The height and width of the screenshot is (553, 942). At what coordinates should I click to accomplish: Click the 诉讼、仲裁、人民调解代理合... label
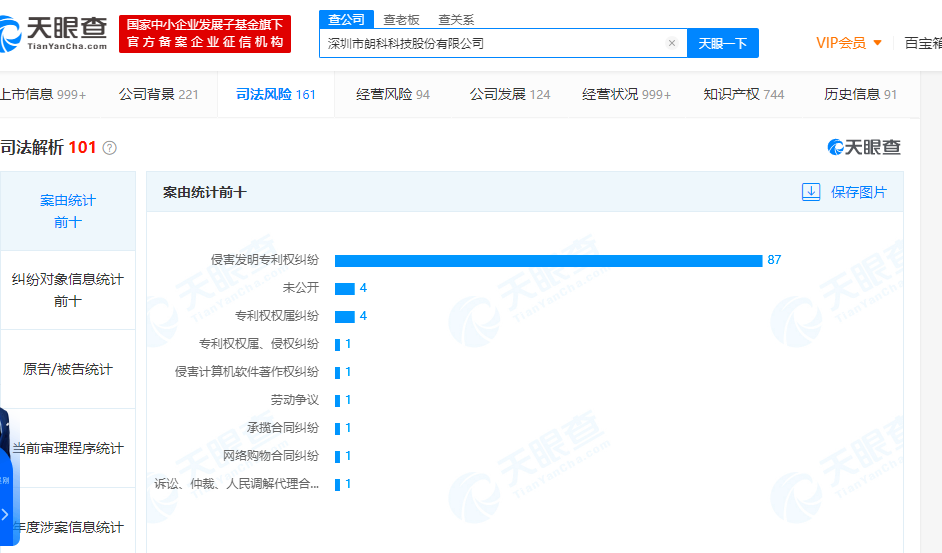tap(237, 484)
